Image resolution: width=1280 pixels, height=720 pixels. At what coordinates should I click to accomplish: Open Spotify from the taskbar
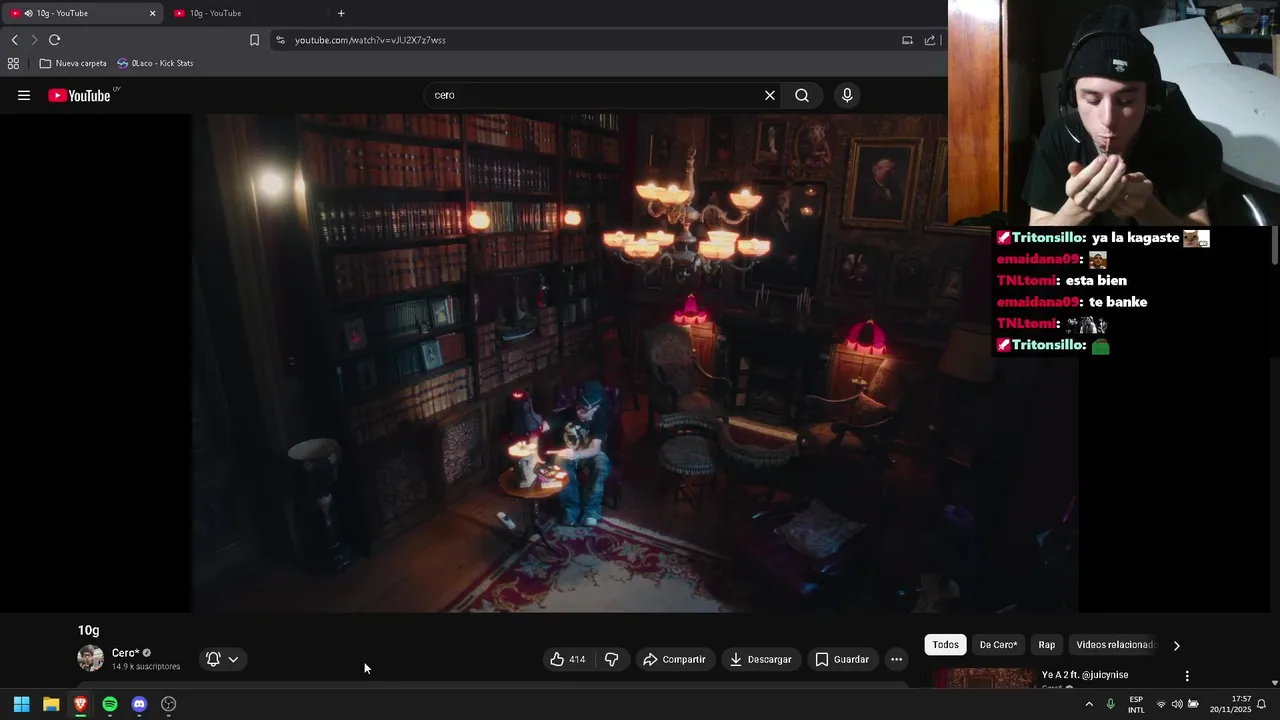point(110,704)
